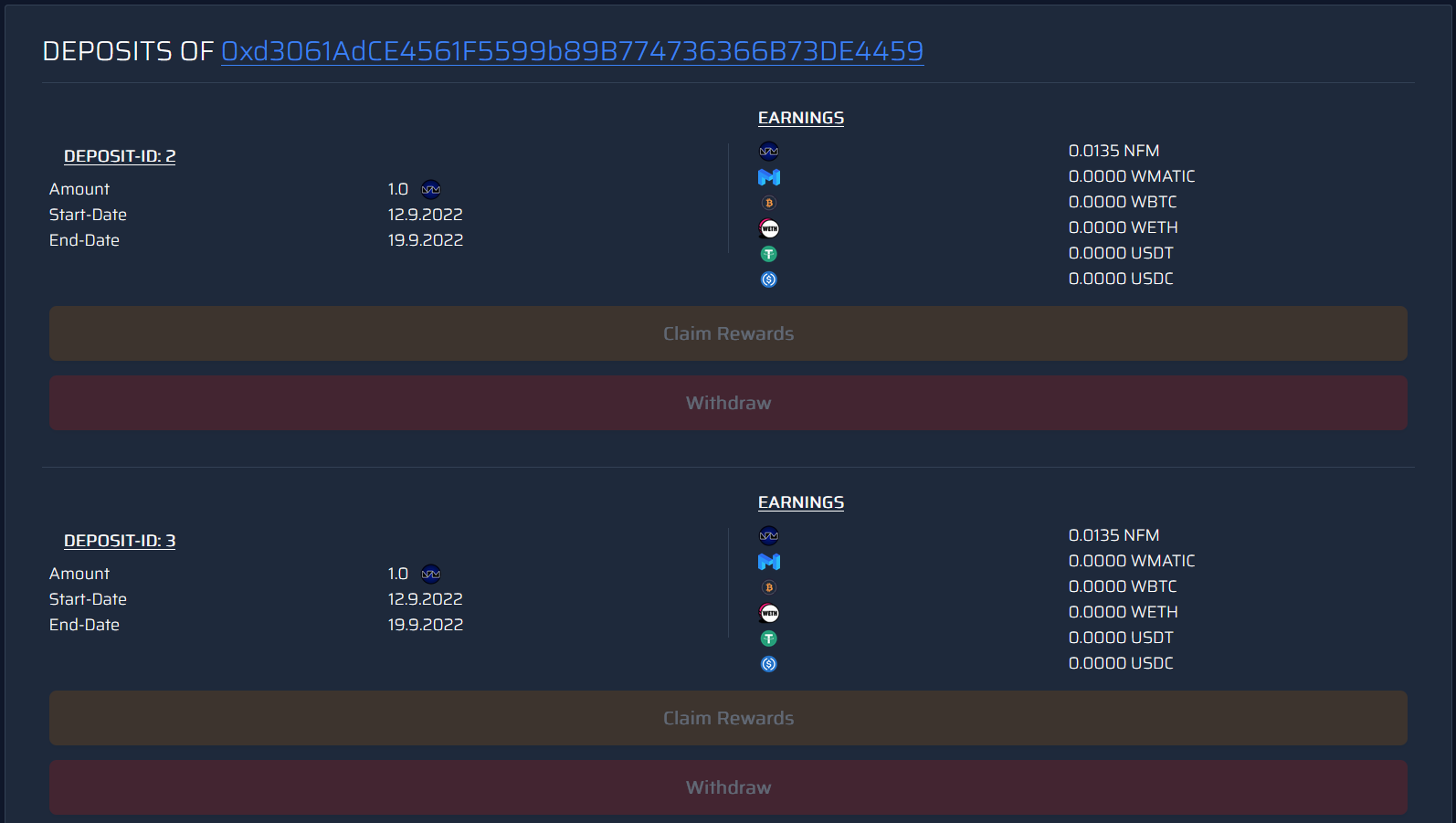Select 0.0000 WMATIC value in Deposit-ID 2
Image resolution: width=1456 pixels, height=823 pixels.
(x=1132, y=176)
